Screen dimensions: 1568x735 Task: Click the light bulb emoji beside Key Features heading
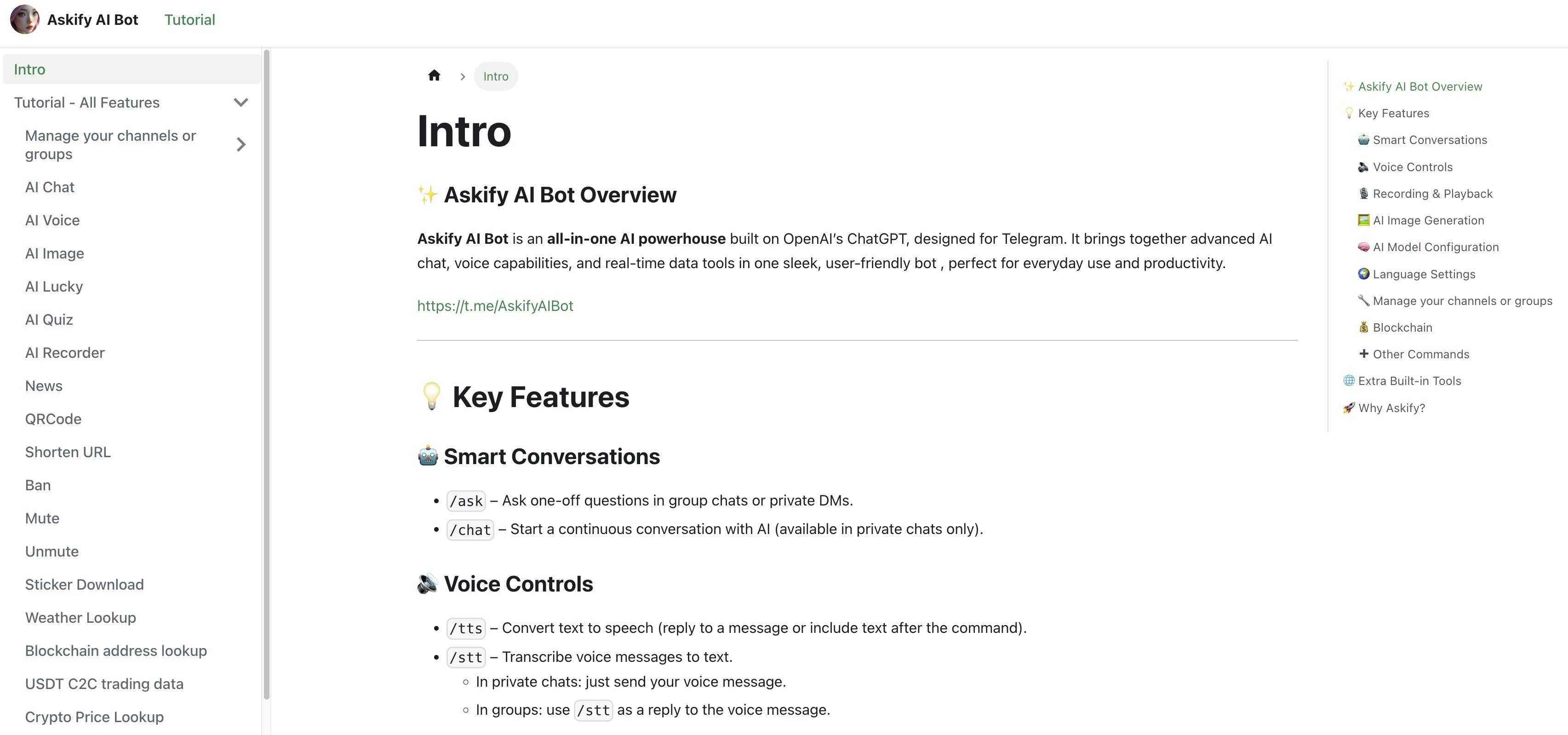point(432,396)
